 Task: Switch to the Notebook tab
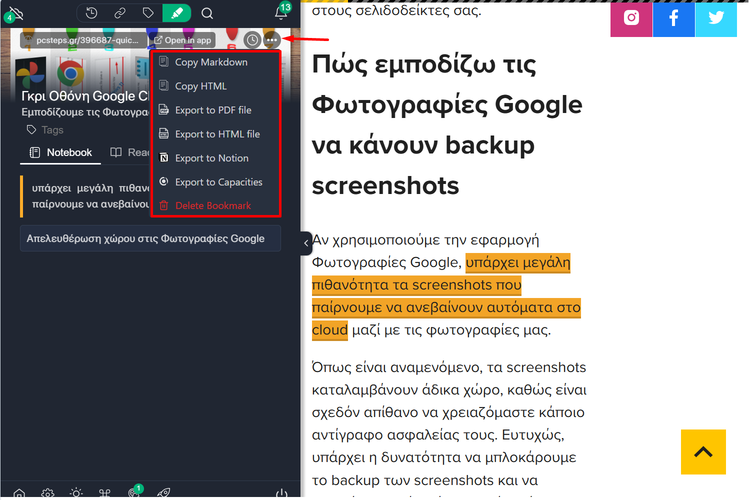pos(60,153)
